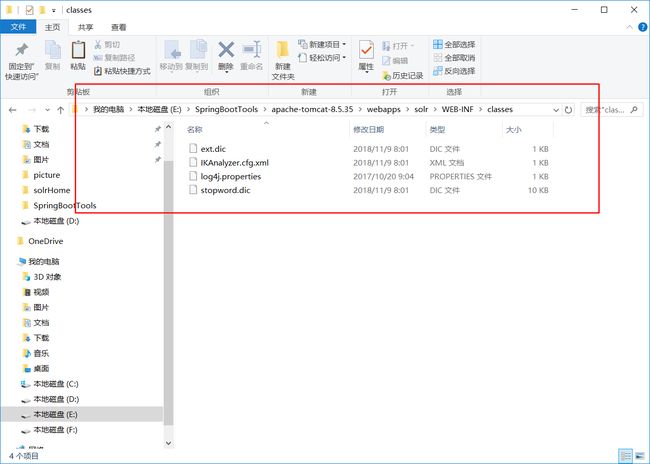Screen dimensions: 650x464
Task: Switch to large icons view layout
Action: click(640, 456)
